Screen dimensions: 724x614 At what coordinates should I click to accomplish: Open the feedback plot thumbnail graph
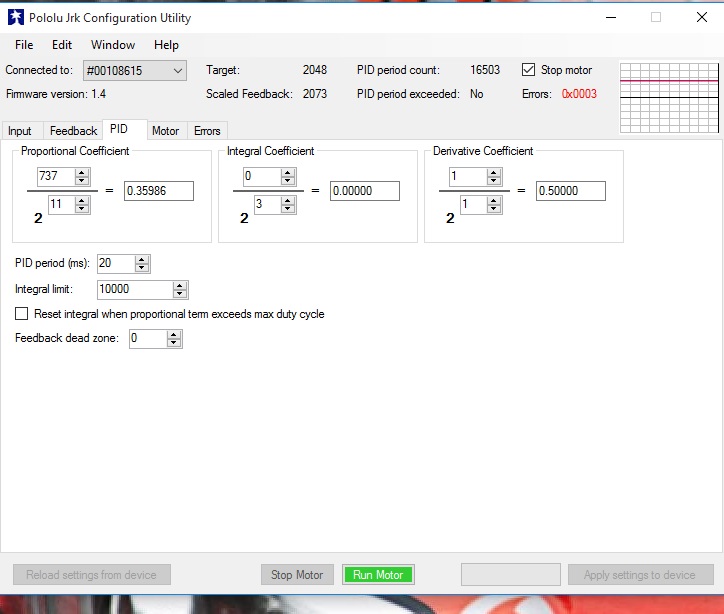coord(669,98)
